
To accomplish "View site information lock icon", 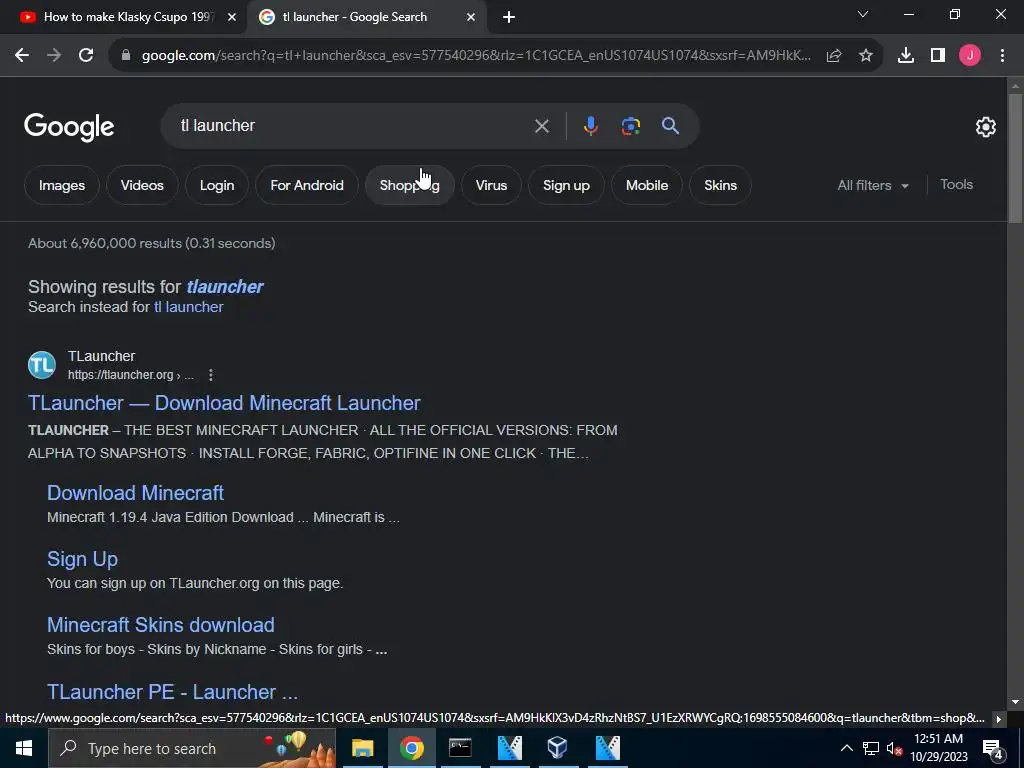I will [126, 56].
